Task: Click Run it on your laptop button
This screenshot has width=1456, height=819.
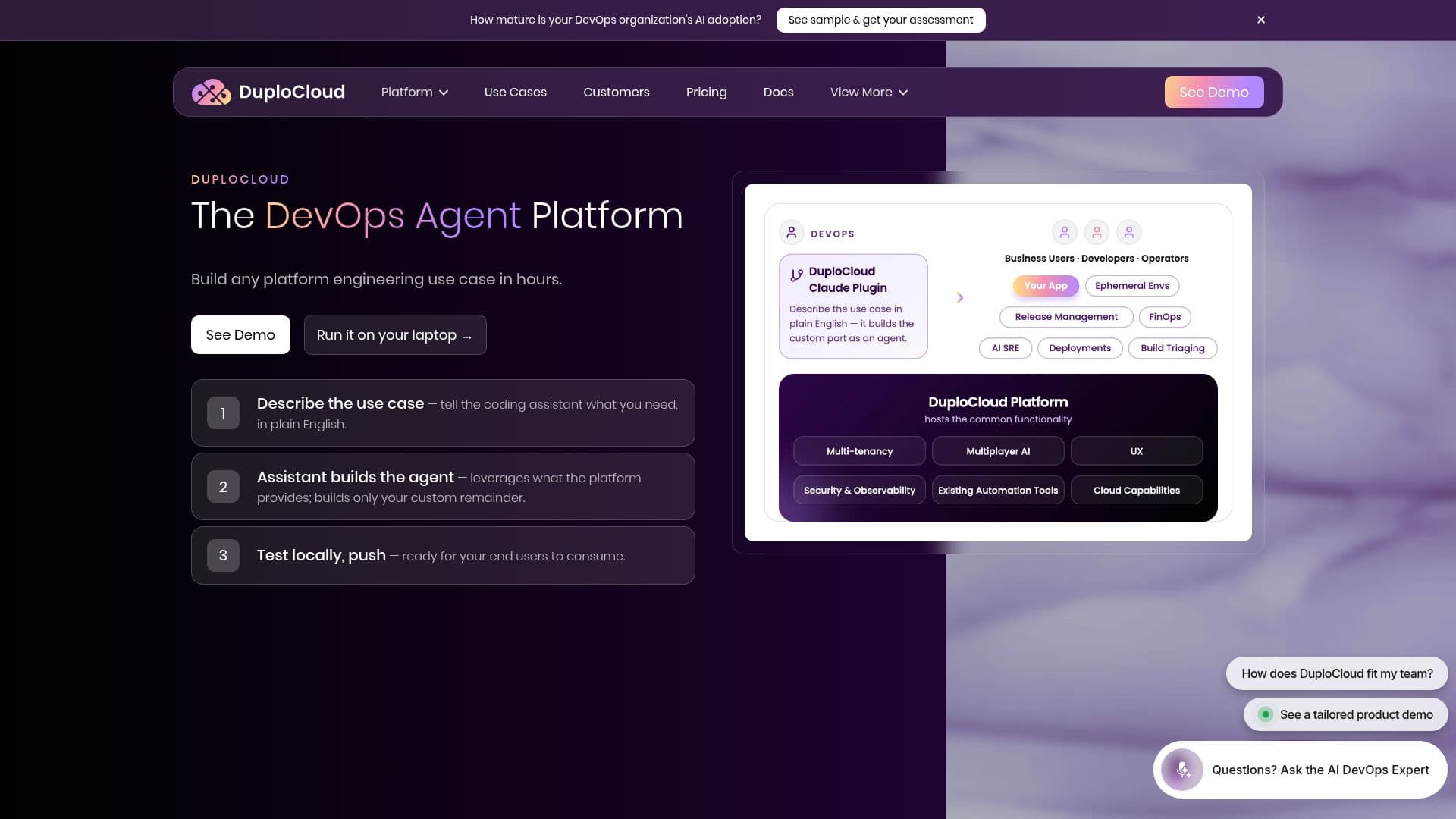Action: (395, 334)
